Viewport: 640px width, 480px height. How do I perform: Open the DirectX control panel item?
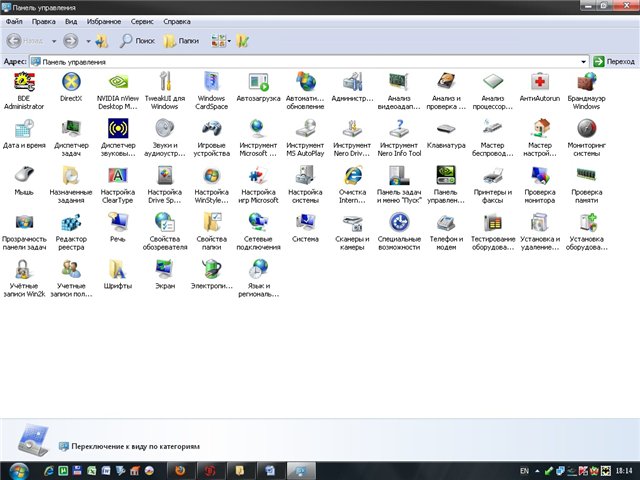(71, 87)
